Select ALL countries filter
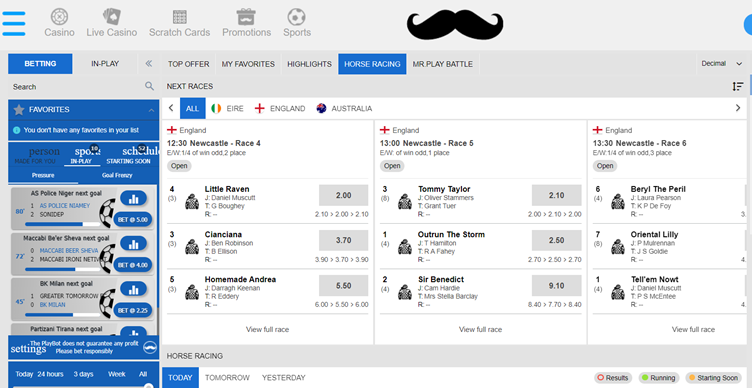This screenshot has width=752, height=388. point(192,108)
